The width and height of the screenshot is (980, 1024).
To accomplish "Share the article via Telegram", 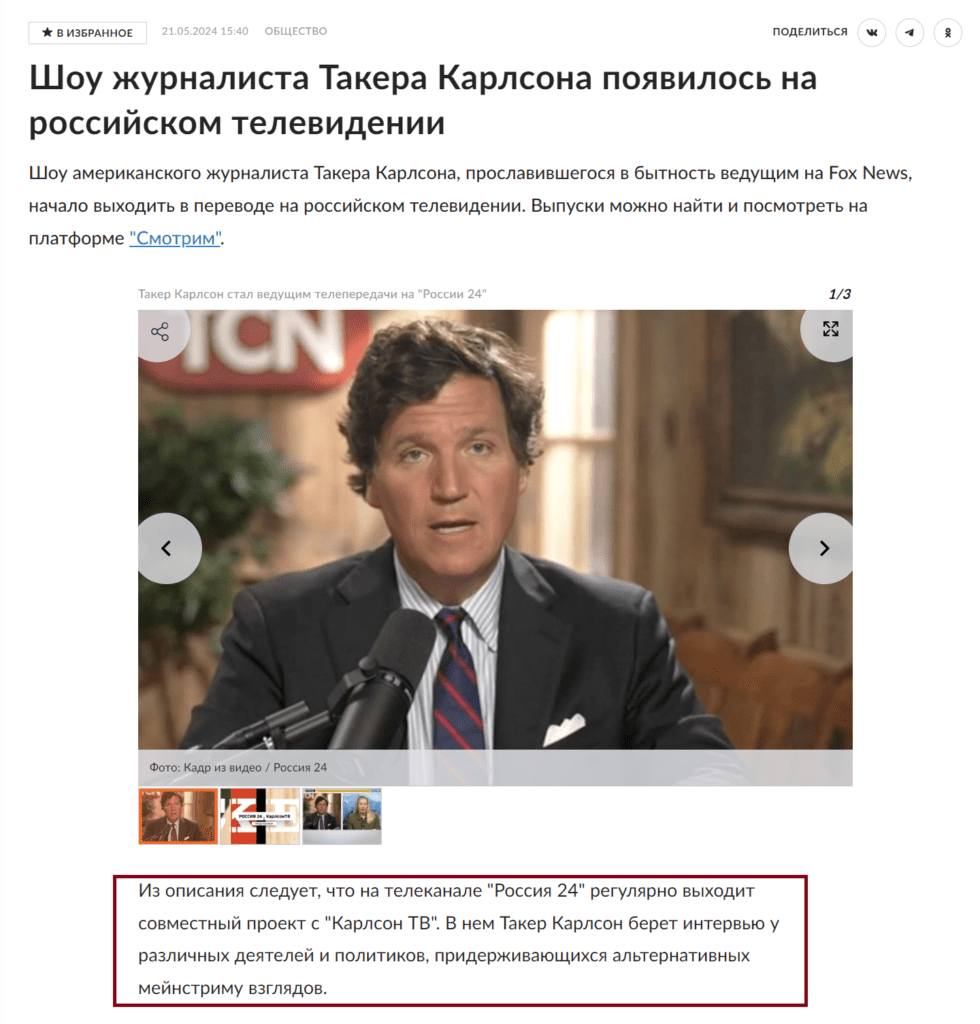I will pos(909,32).
